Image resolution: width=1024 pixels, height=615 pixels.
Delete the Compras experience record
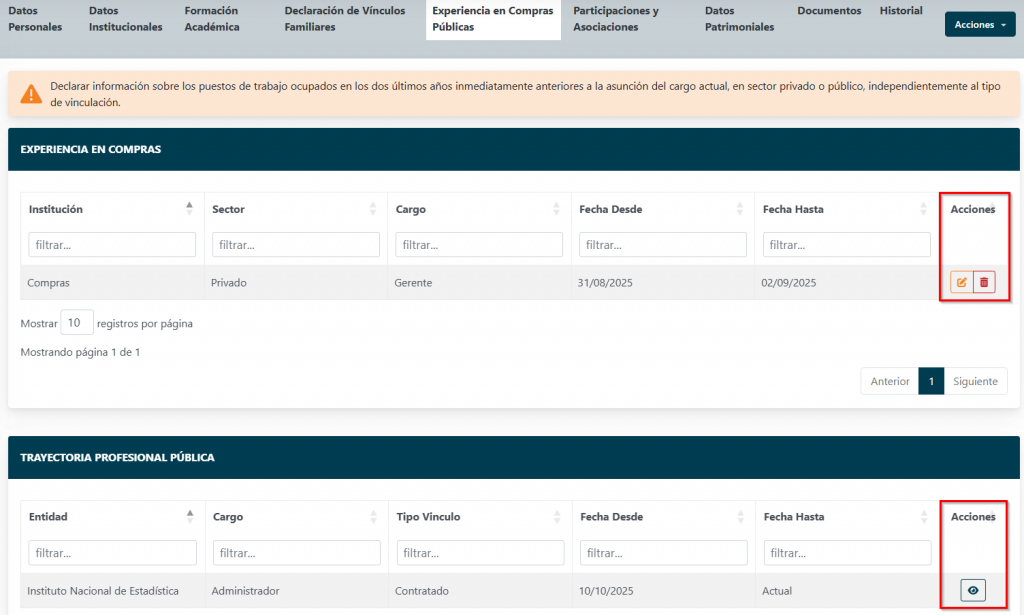[x=984, y=283]
